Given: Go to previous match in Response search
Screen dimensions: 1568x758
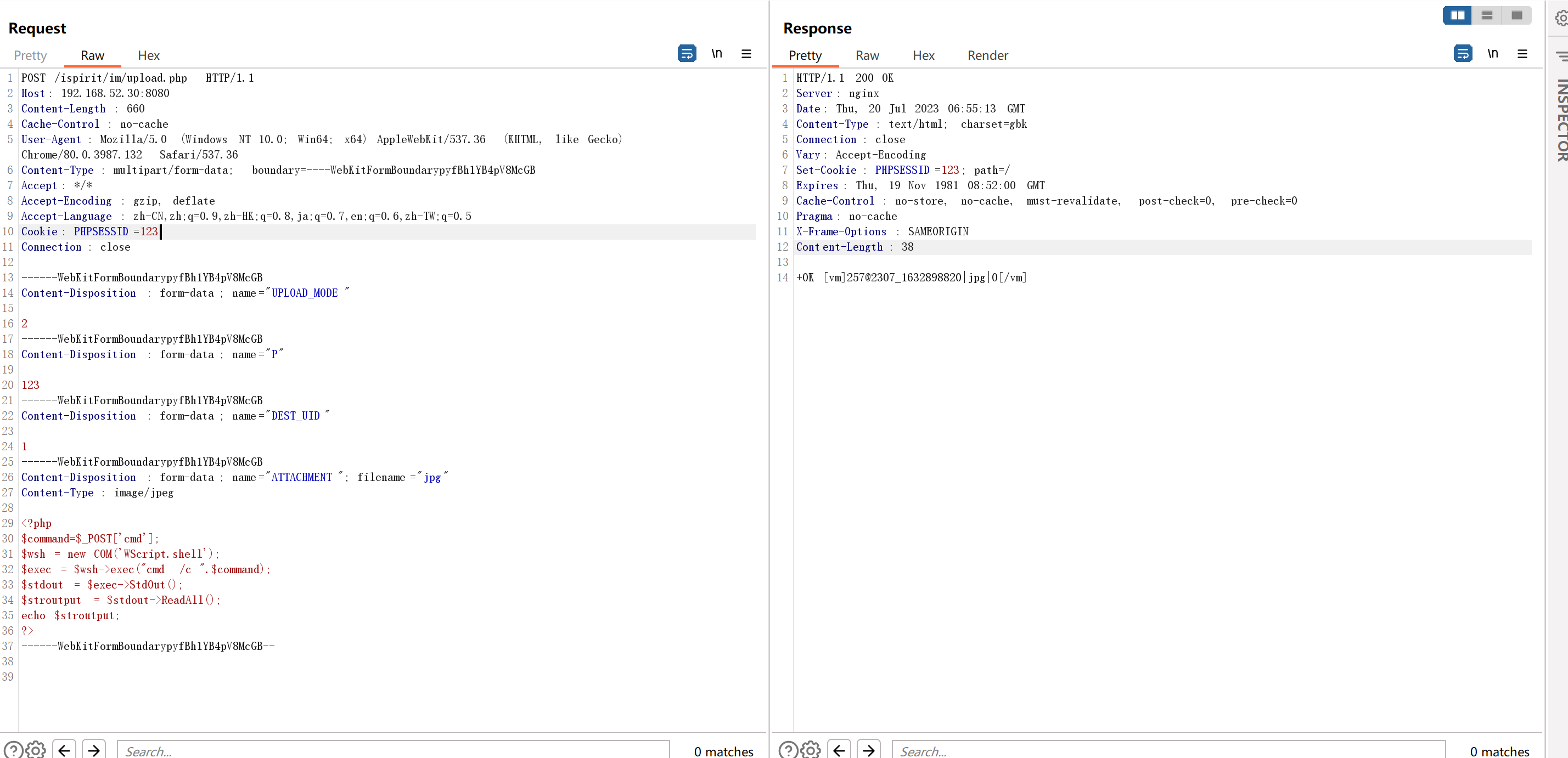Looking at the screenshot, I should (839, 749).
